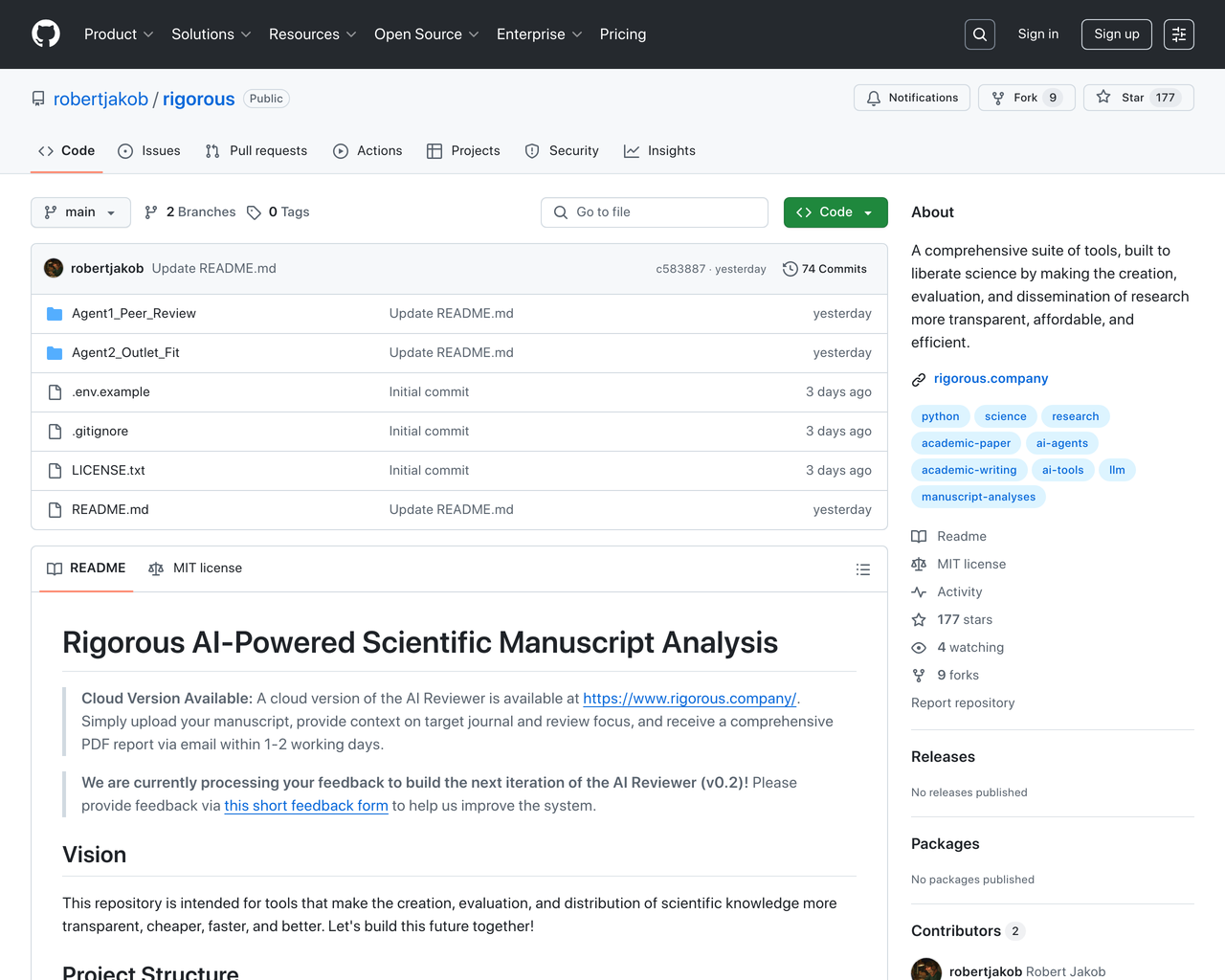1225x980 pixels.
Task: Expand the Enterprise menu
Action: click(540, 34)
